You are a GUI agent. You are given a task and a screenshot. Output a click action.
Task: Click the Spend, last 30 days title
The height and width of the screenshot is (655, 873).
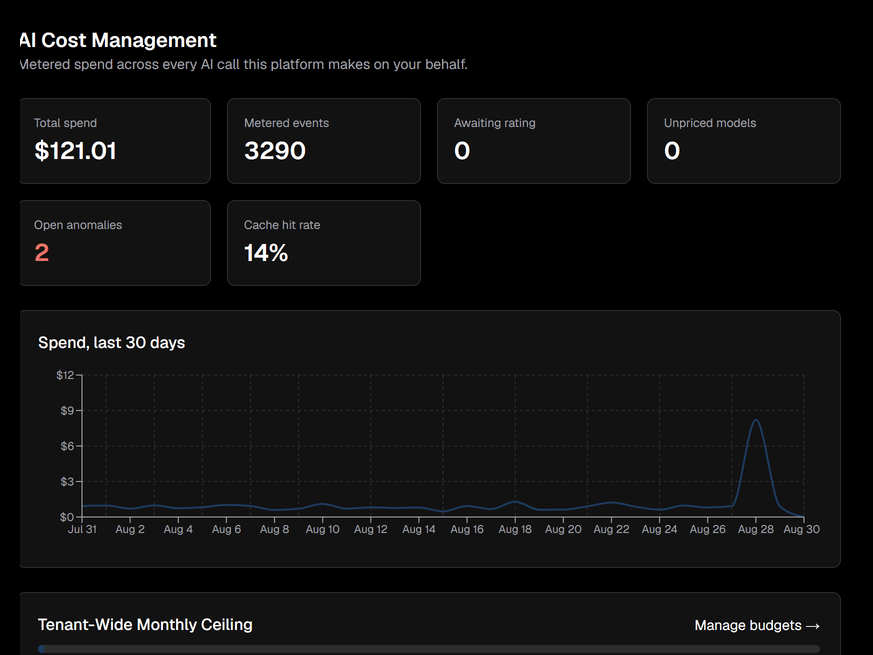111,343
